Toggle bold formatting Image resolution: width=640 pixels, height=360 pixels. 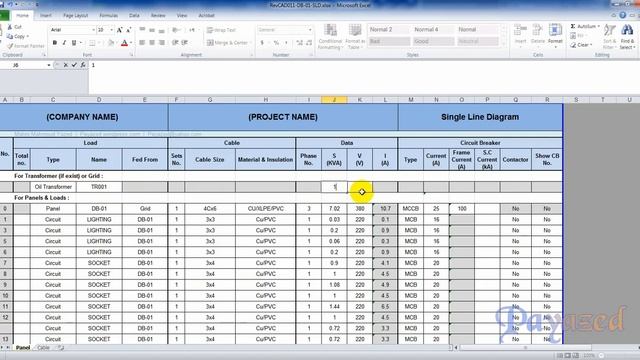[55, 43]
